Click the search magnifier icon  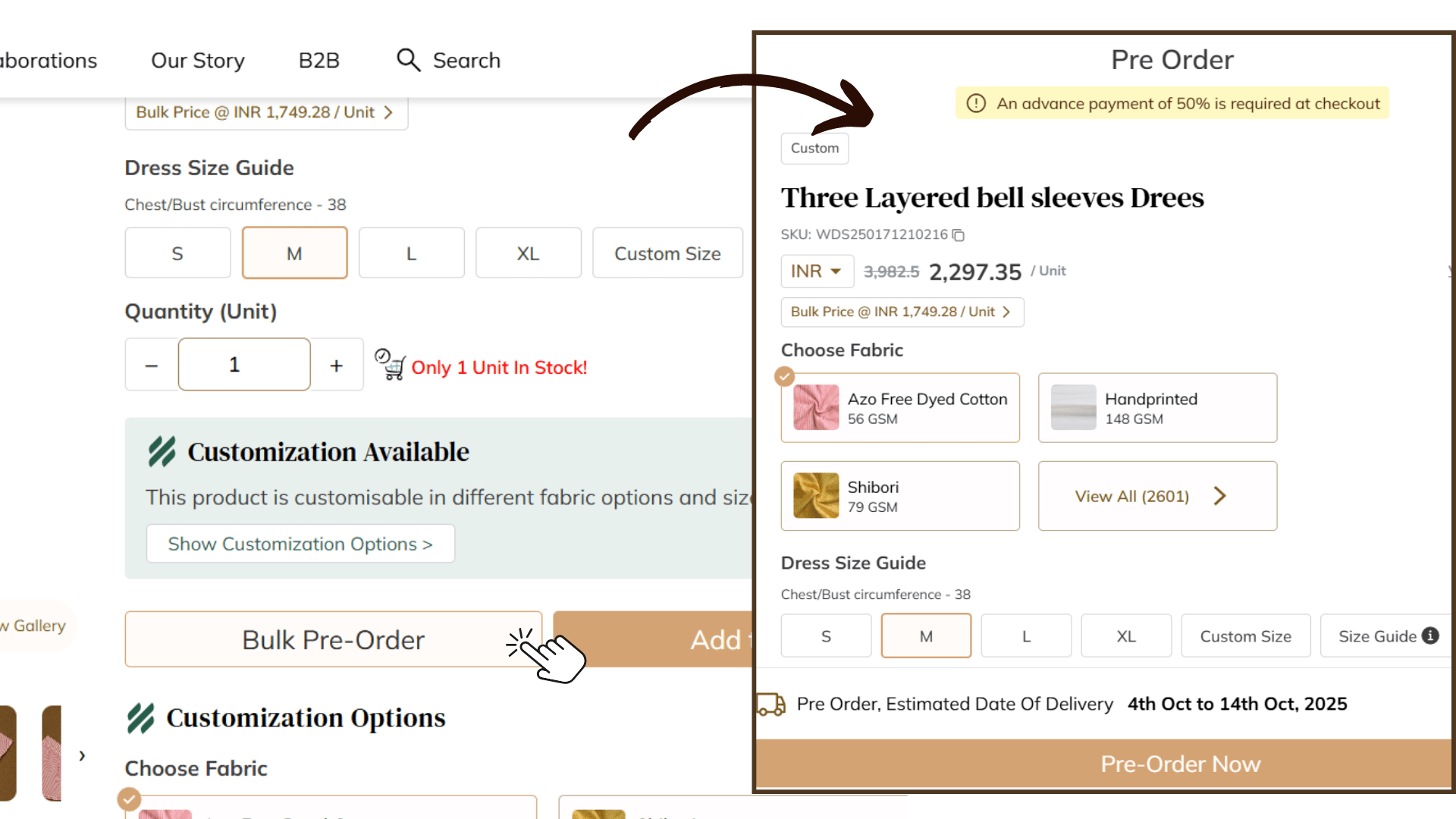[x=408, y=60]
